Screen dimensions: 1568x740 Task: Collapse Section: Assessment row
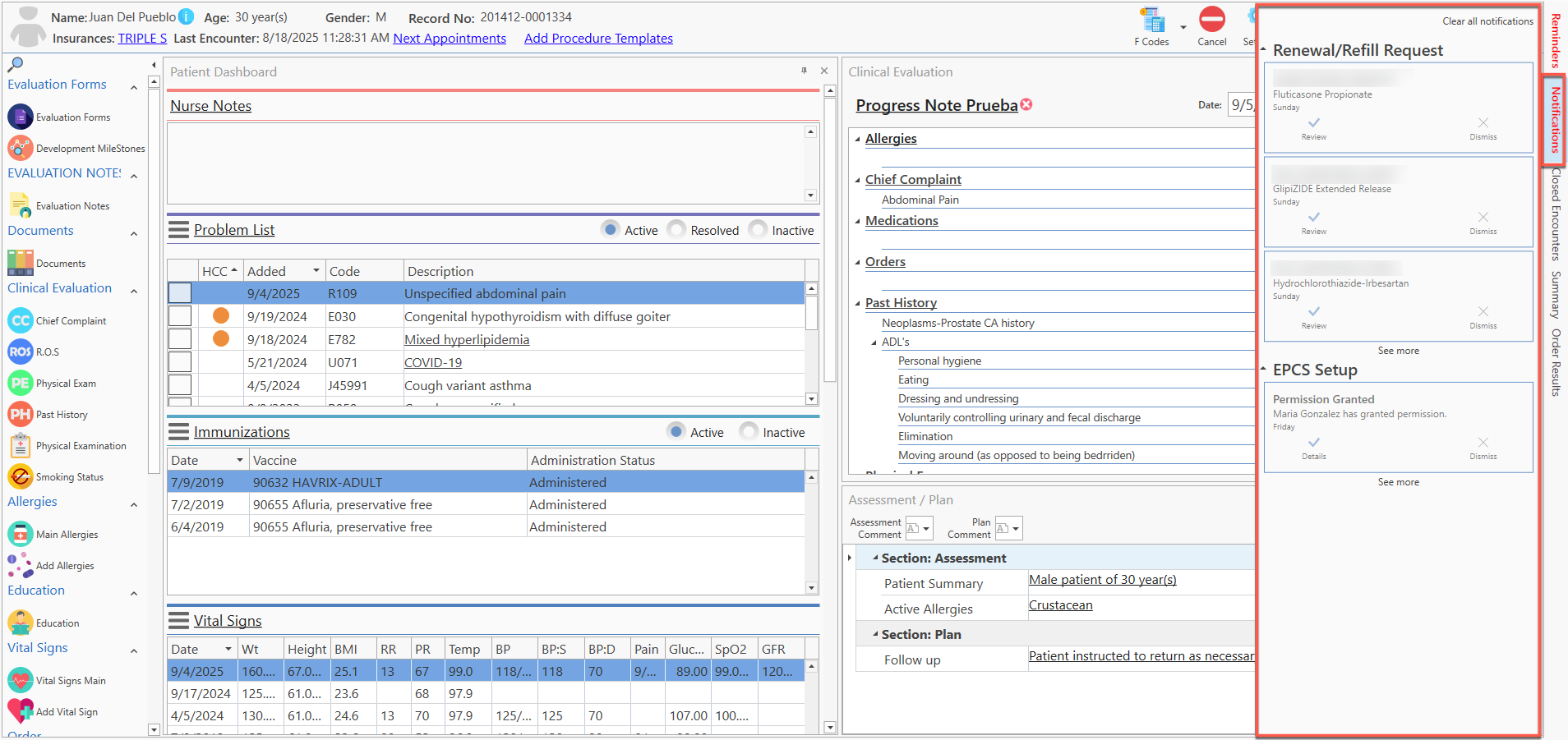coord(875,558)
